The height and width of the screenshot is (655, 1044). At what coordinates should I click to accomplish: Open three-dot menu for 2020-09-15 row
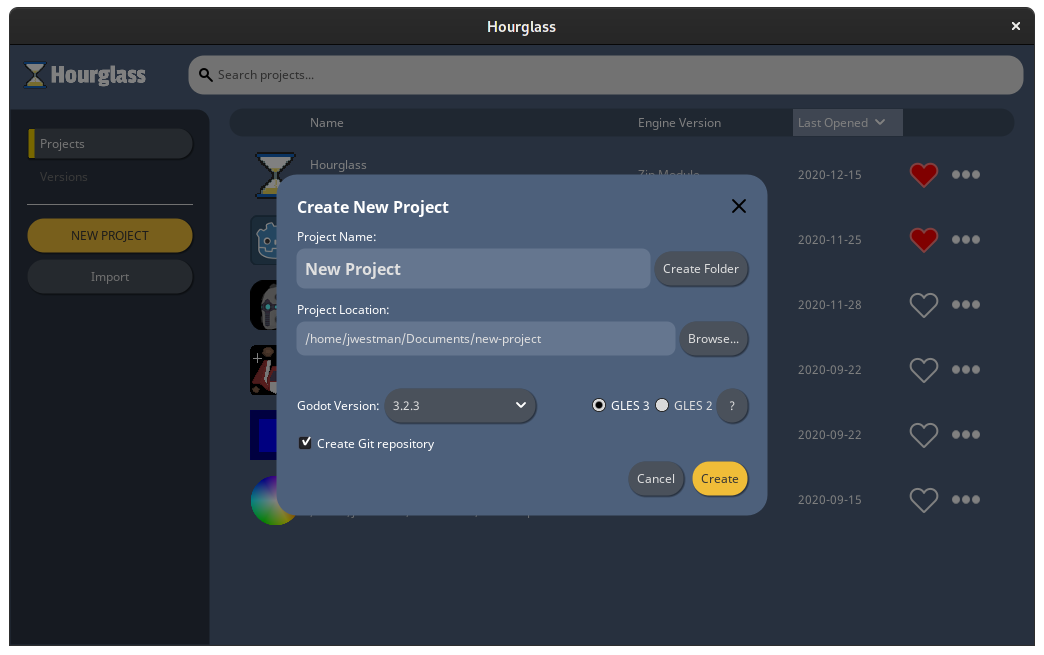coord(965,500)
